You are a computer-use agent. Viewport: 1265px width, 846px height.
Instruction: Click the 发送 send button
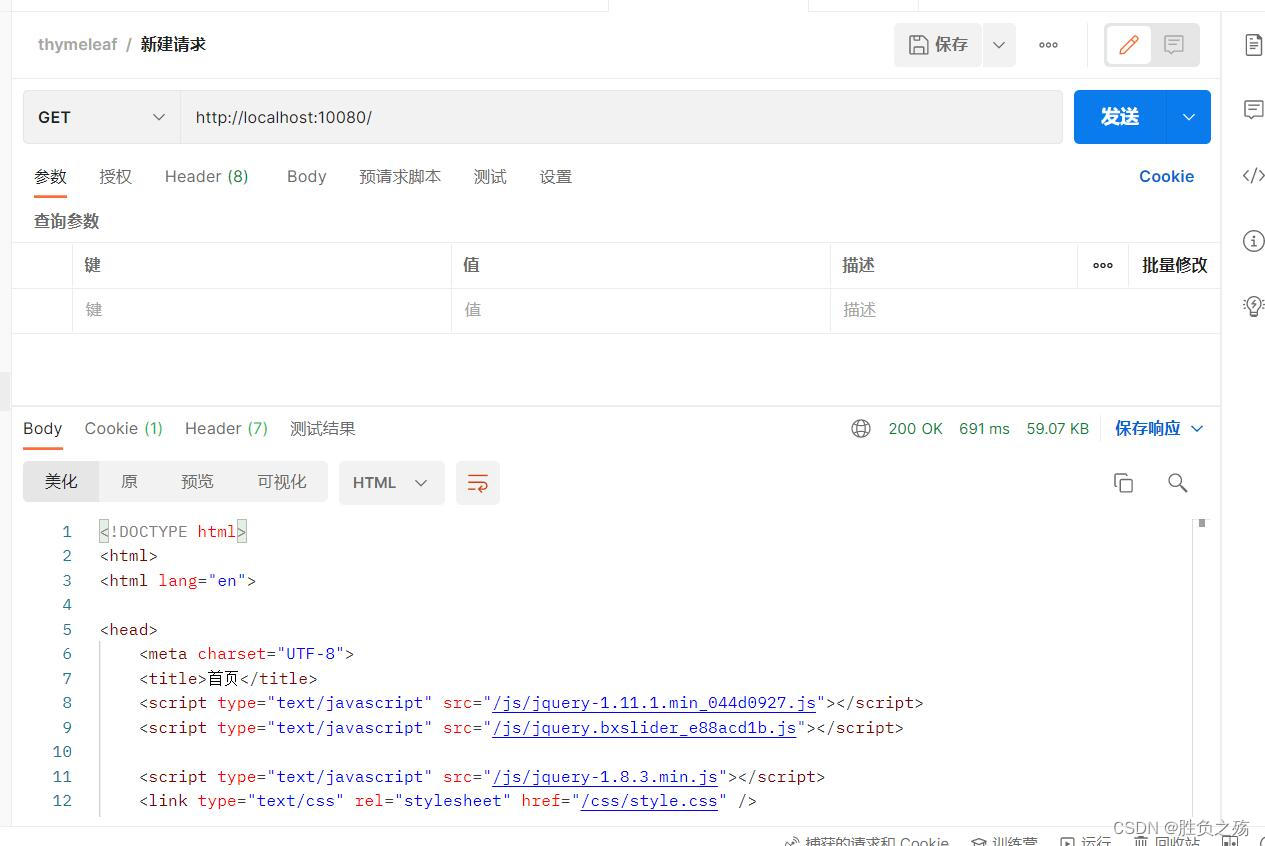pos(1120,117)
